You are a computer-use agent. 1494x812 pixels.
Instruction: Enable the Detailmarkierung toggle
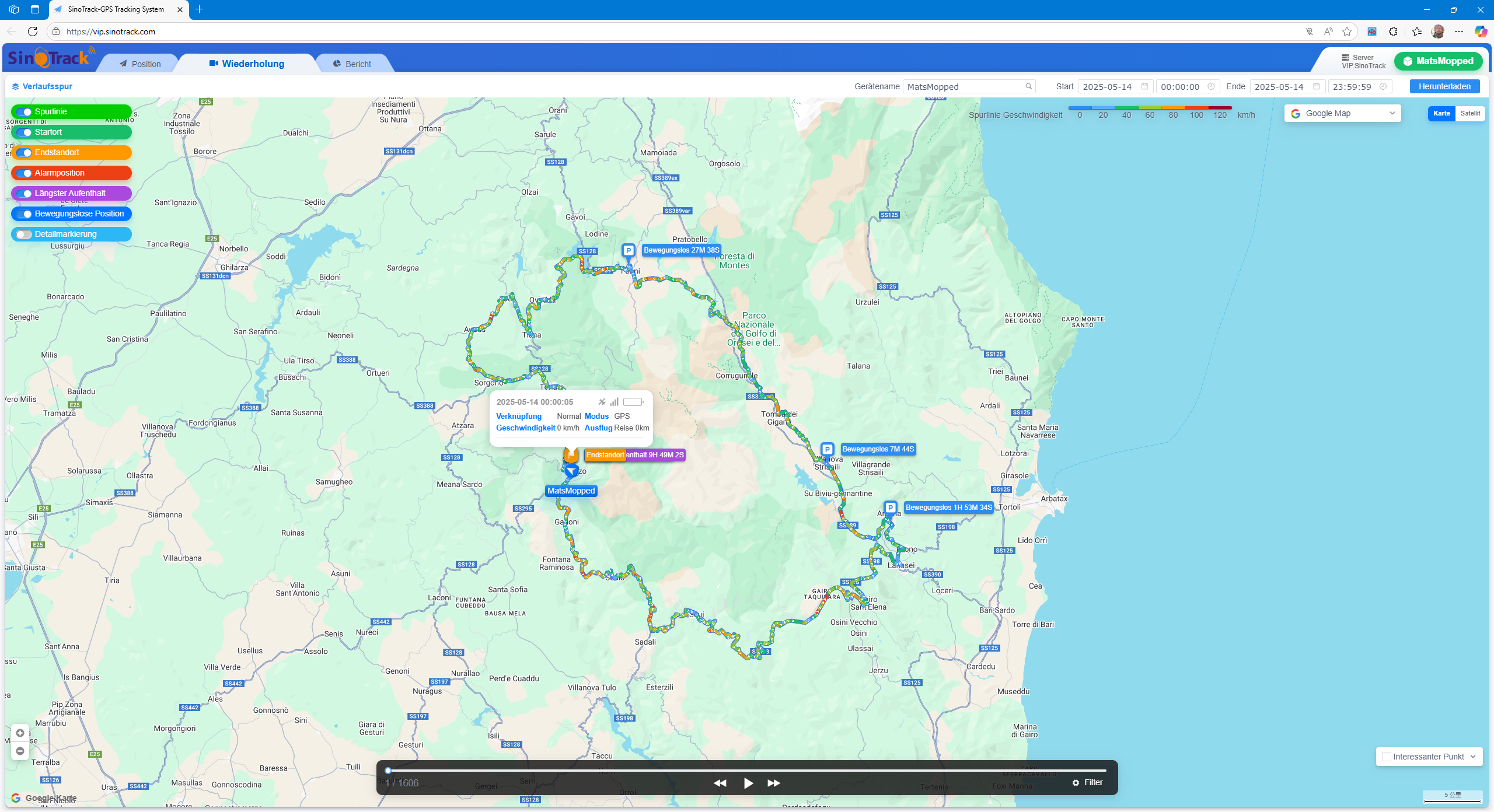click(x=25, y=234)
